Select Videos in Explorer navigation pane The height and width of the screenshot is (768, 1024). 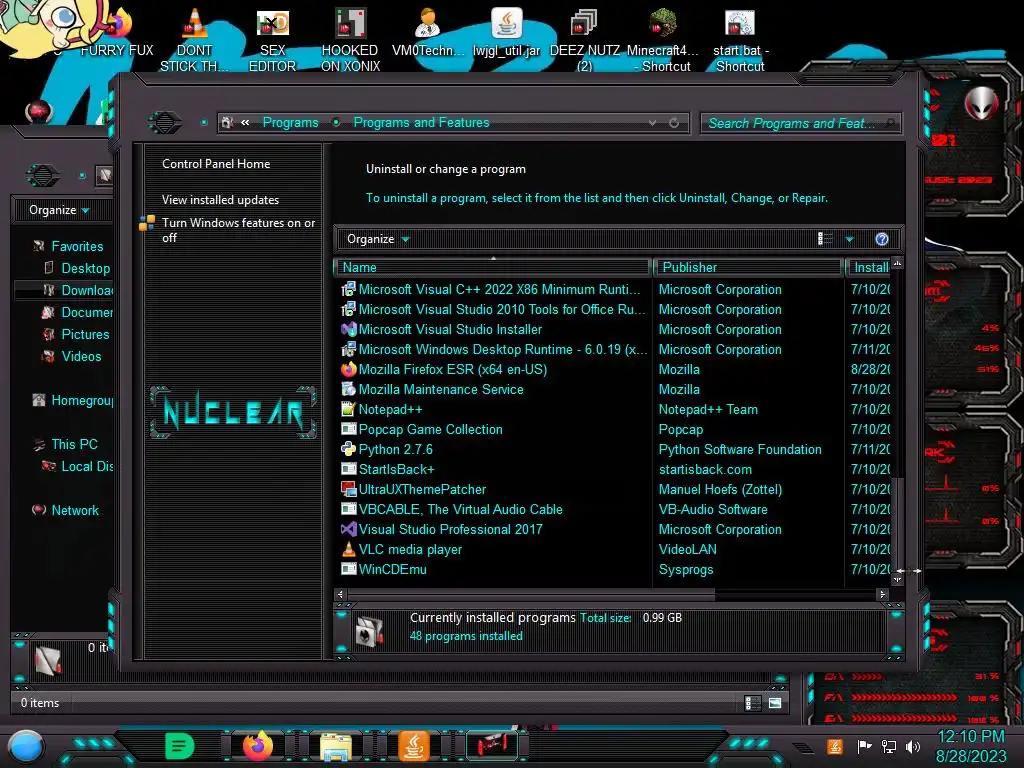pyautogui.click(x=81, y=357)
